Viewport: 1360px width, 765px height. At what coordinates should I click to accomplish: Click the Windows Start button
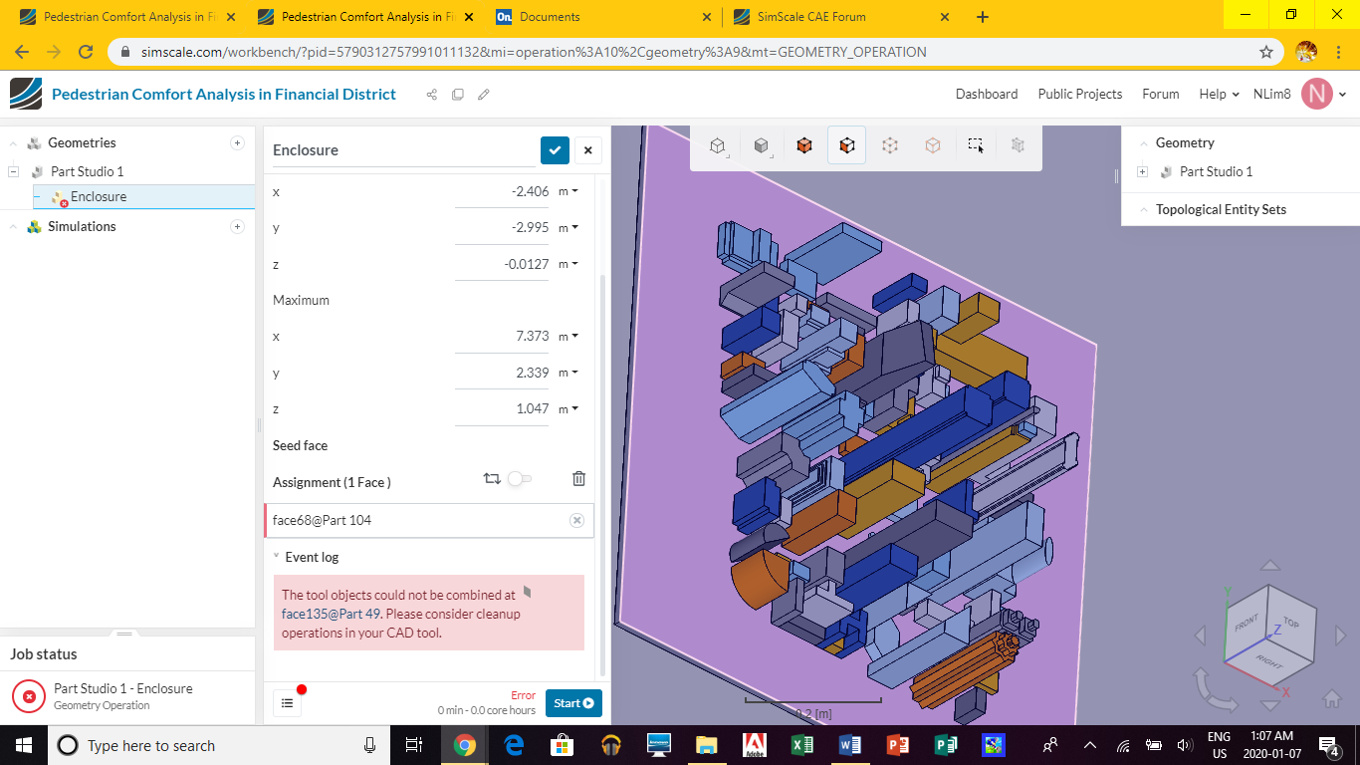23,745
